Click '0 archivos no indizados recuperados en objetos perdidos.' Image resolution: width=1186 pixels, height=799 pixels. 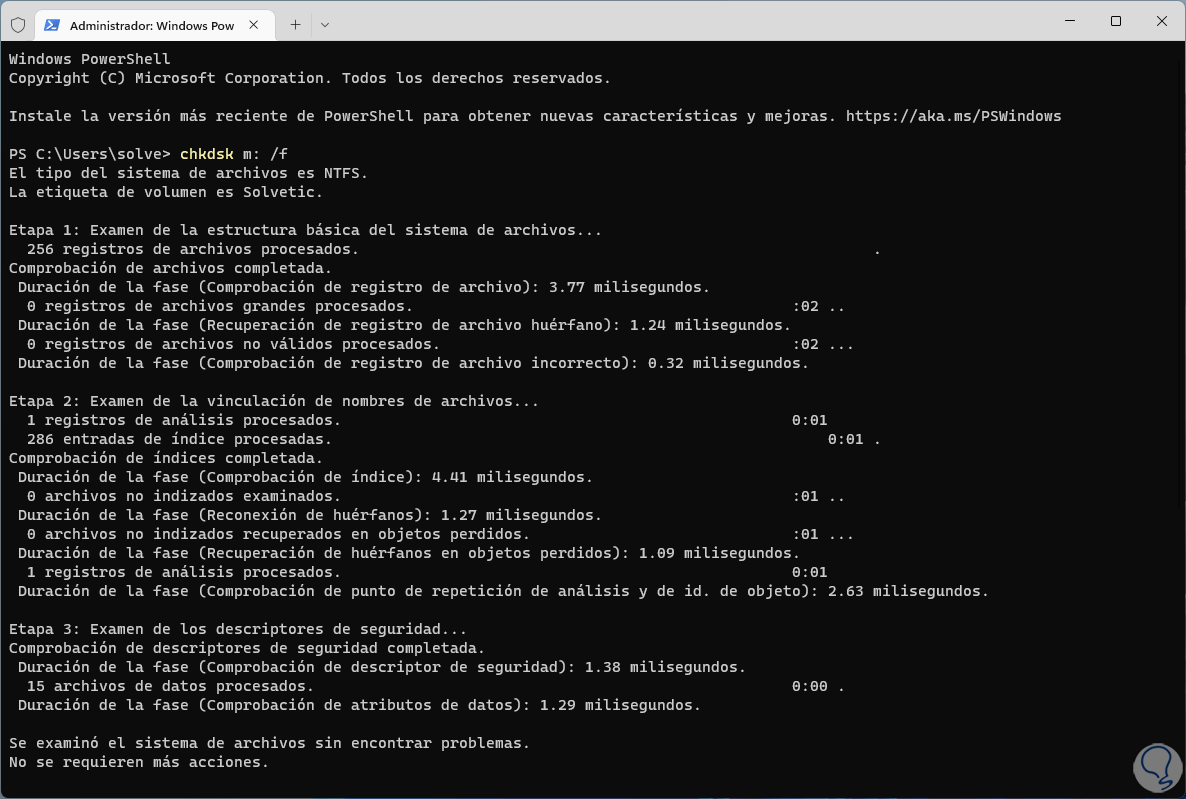(x=278, y=534)
